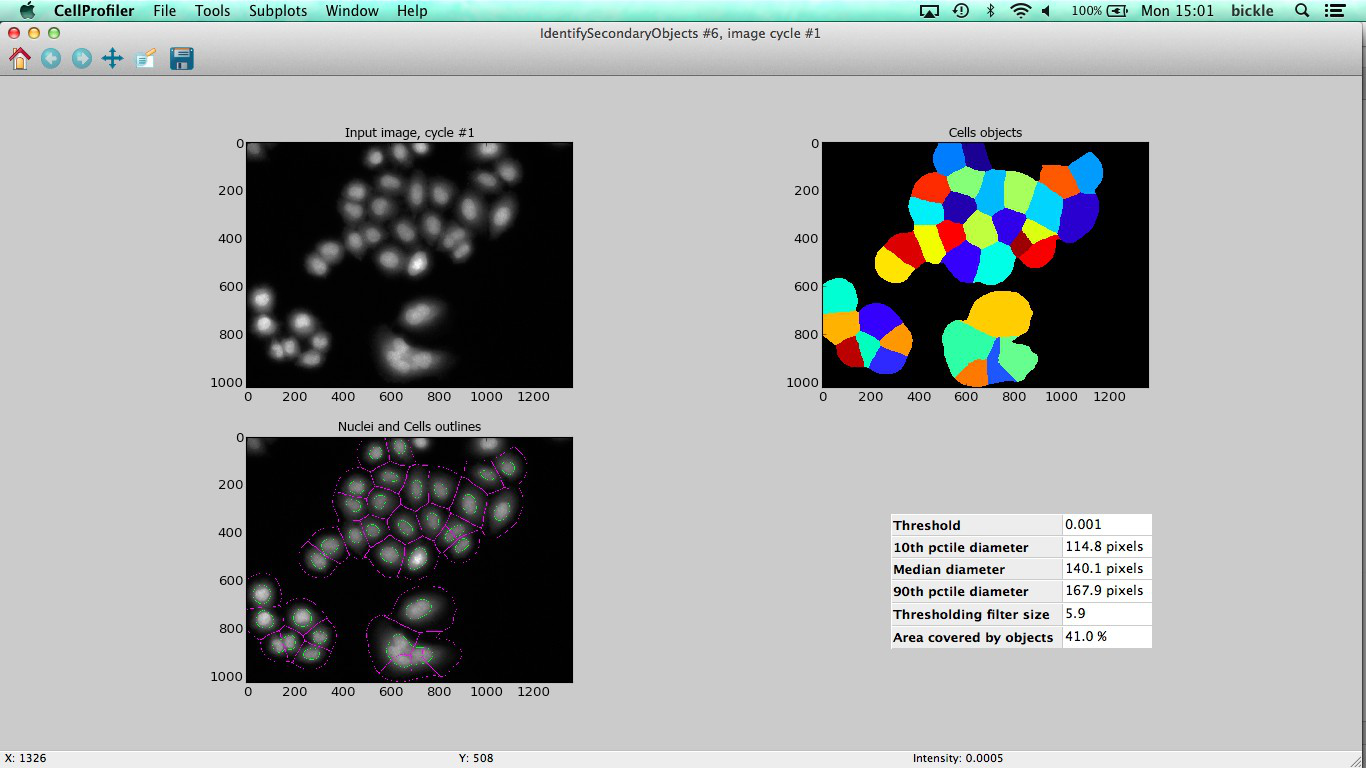Image resolution: width=1366 pixels, height=768 pixels.
Task: Open the Bluetooth status menu
Action: (x=991, y=11)
